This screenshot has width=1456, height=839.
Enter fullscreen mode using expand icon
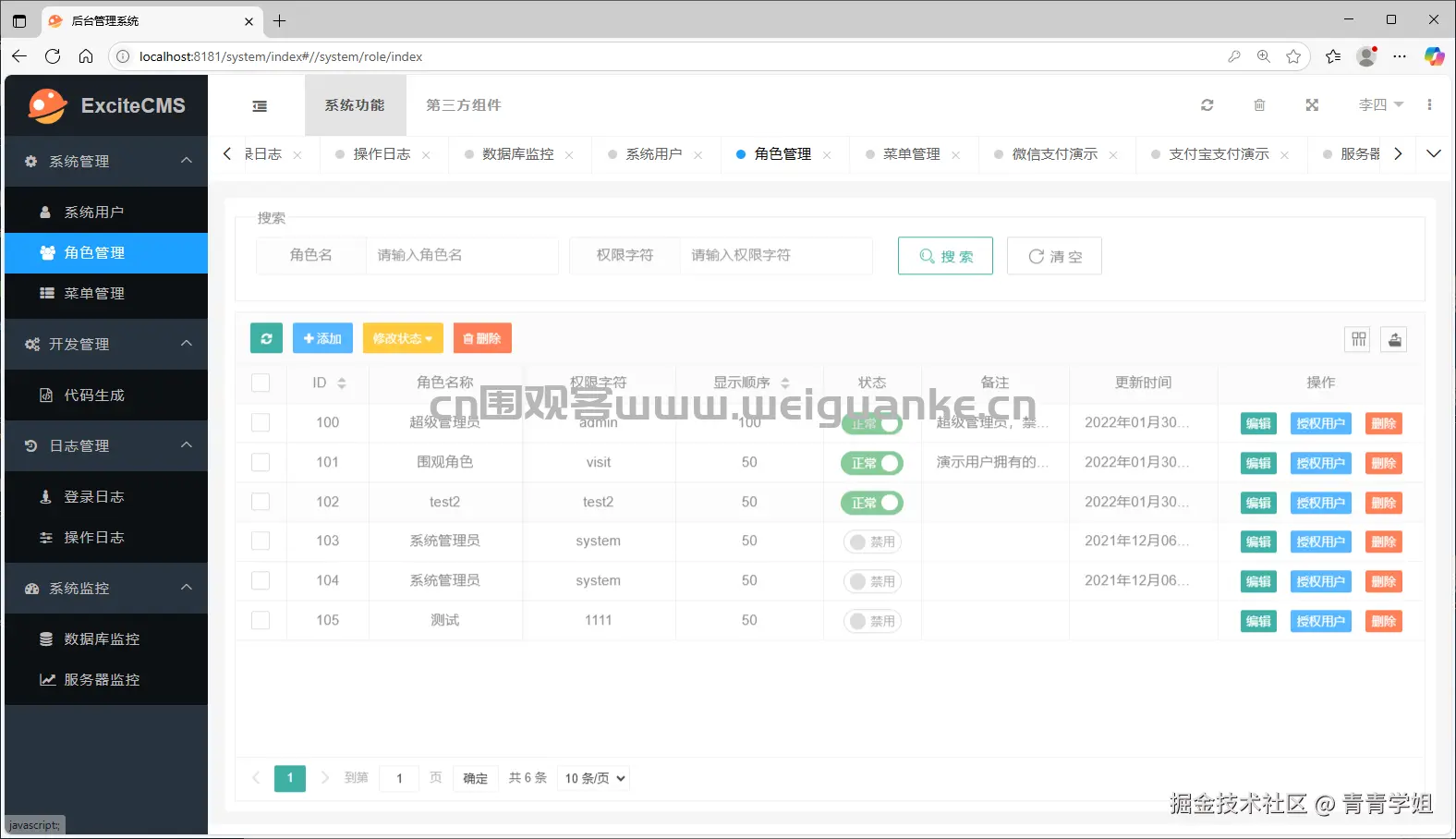(1312, 105)
